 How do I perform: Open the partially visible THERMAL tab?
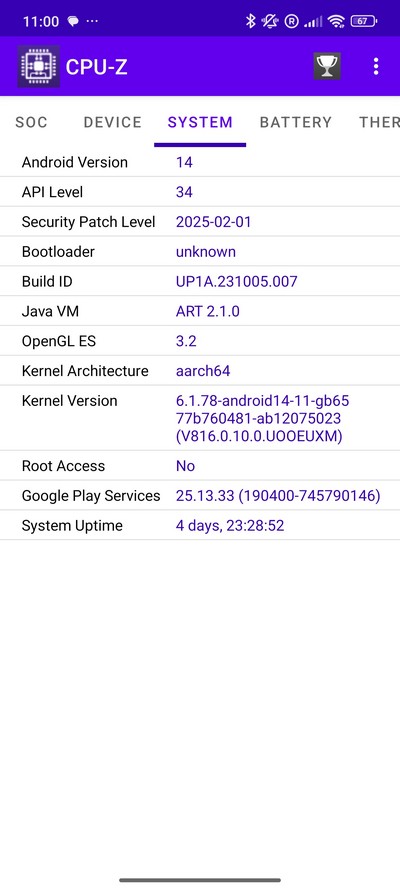(x=379, y=122)
